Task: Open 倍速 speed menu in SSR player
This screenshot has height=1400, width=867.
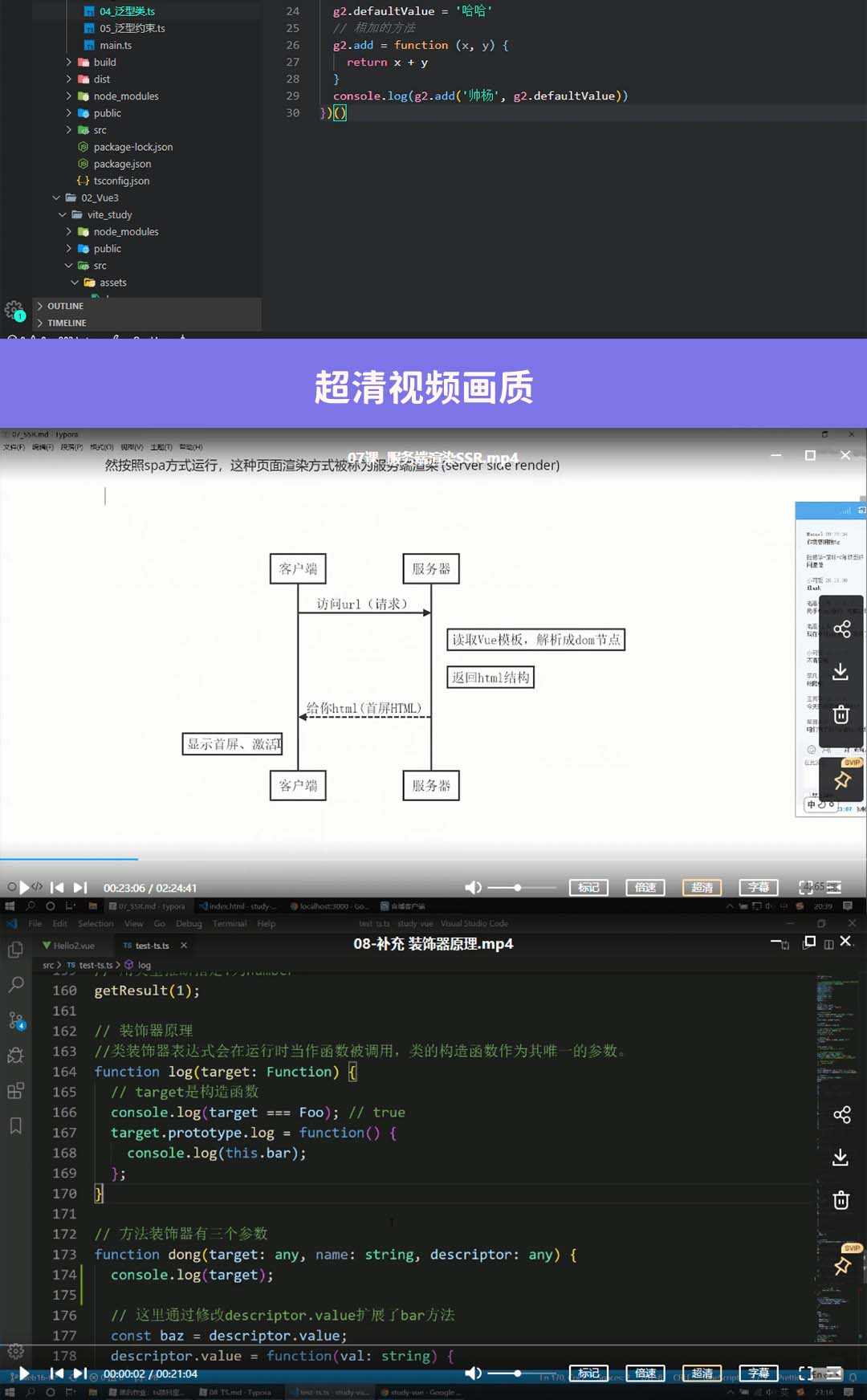Action: click(645, 887)
